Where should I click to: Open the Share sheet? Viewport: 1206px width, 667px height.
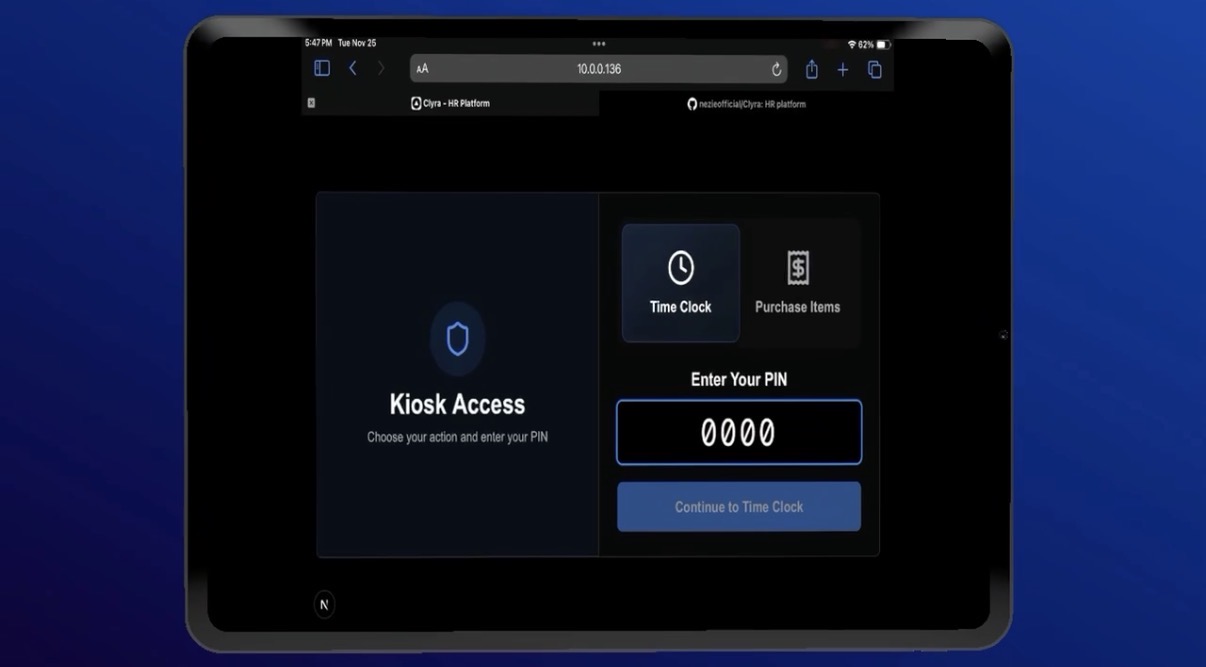[x=812, y=69]
